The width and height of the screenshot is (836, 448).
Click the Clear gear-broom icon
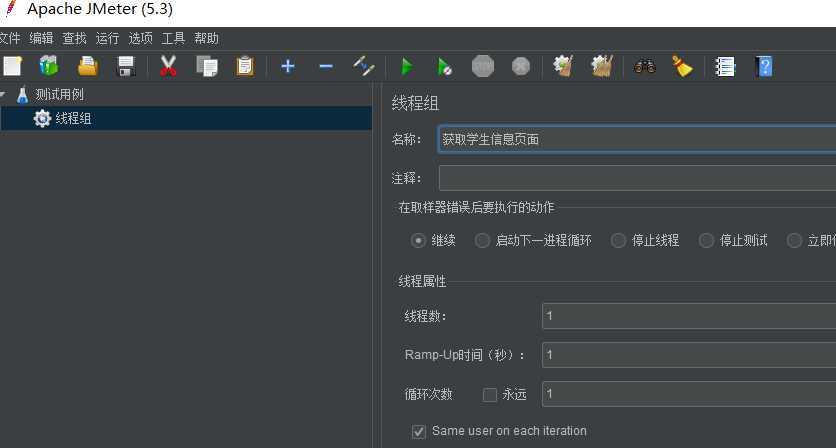tap(563, 67)
